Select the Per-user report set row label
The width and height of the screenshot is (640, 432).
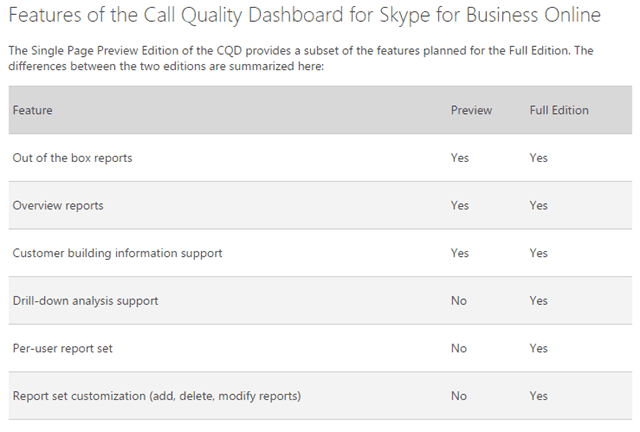[x=62, y=349]
